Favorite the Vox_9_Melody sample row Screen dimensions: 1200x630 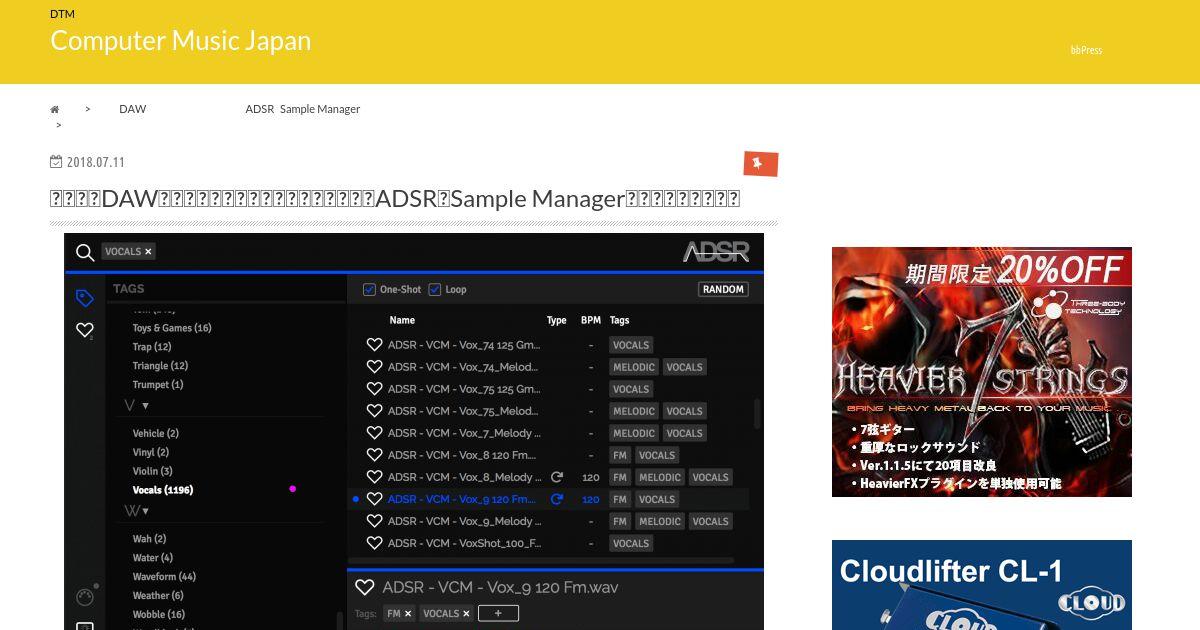coord(374,521)
